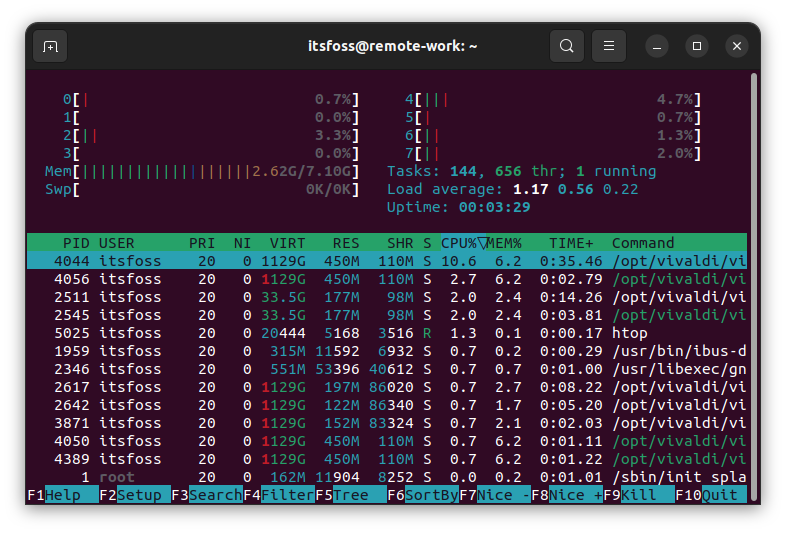Open the terminal search magnifier icon
Viewport: 786px width, 533px height.
click(567, 46)
